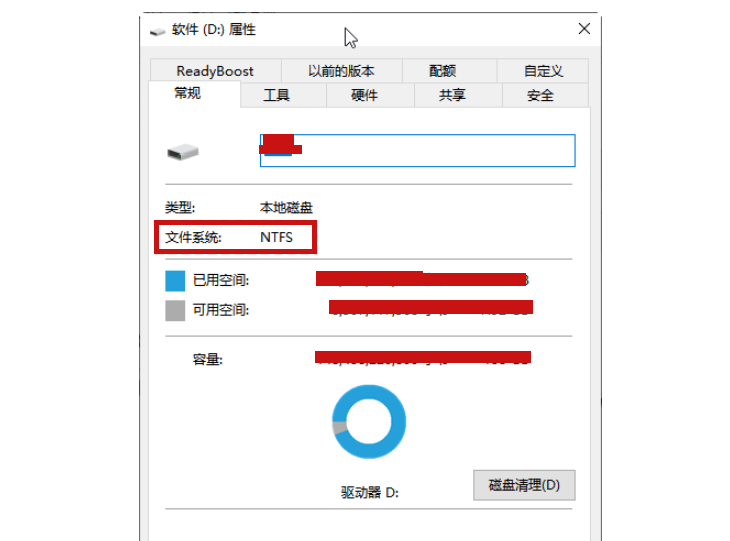This screenshot has height=541, width=730.
Task: Click the 本地磁盘 type value
Action: click(286, 208)
